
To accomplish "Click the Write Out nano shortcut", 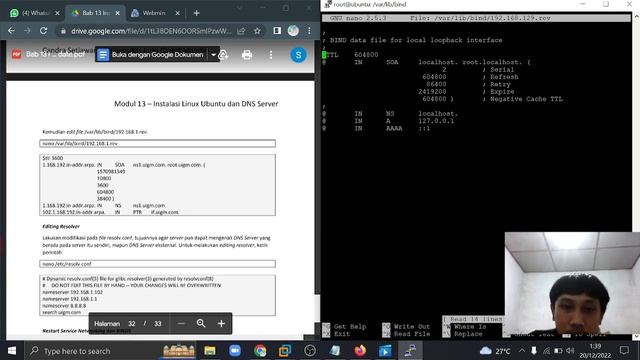I will click(x=406, y=327).
